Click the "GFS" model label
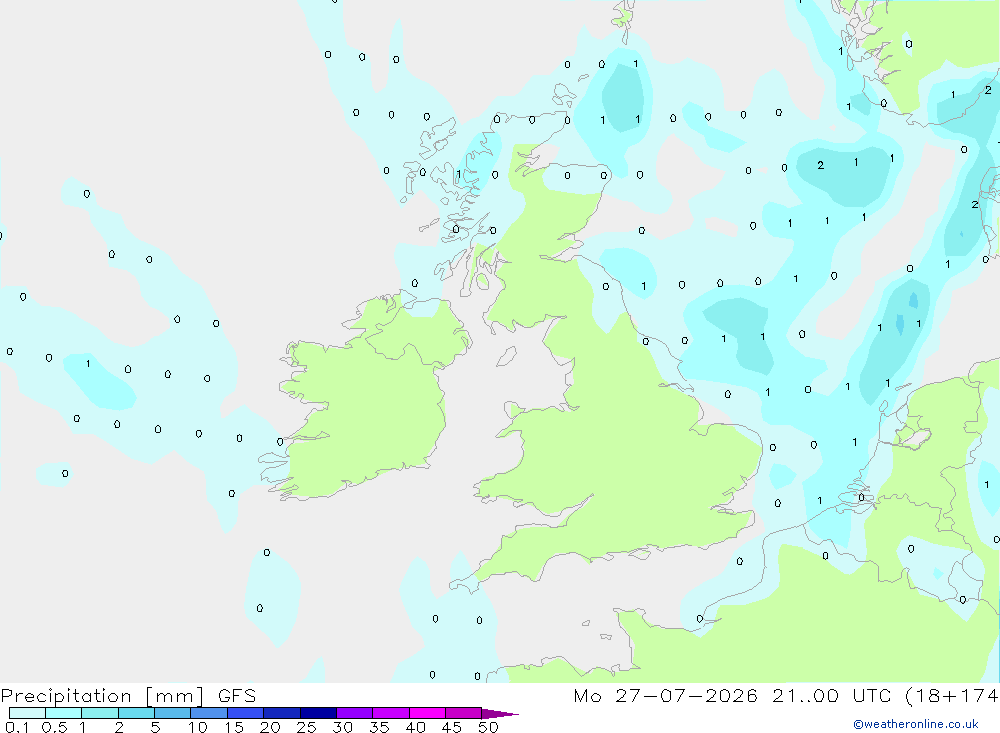1000x733 pixels. 237,695
